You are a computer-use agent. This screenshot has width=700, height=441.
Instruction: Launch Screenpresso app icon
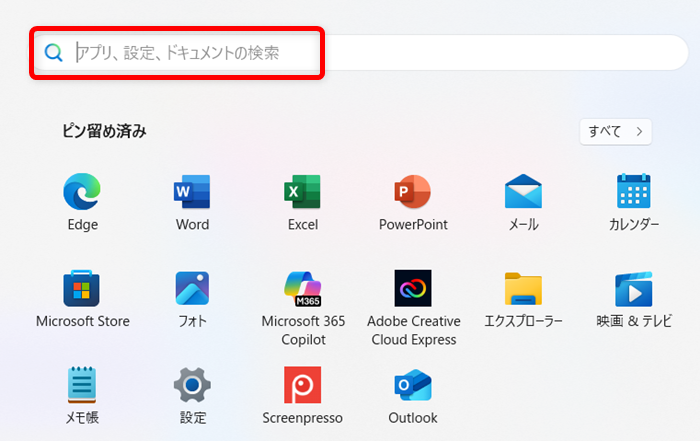pyautogui.click(x=303, y=385)
